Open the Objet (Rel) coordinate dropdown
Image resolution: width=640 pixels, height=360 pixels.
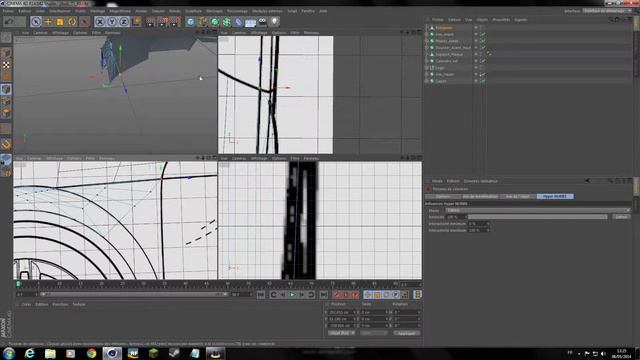tap(342, 333)
